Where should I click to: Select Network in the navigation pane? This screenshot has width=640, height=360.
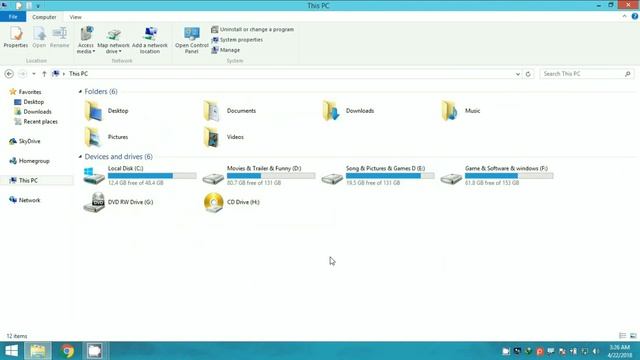pos(25,200)
